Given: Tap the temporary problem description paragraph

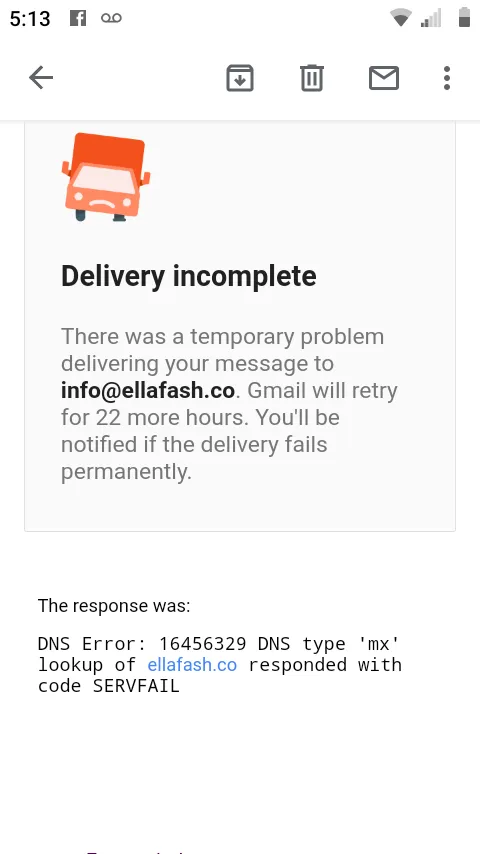Looking at the screenshot, I should [229, 404].
